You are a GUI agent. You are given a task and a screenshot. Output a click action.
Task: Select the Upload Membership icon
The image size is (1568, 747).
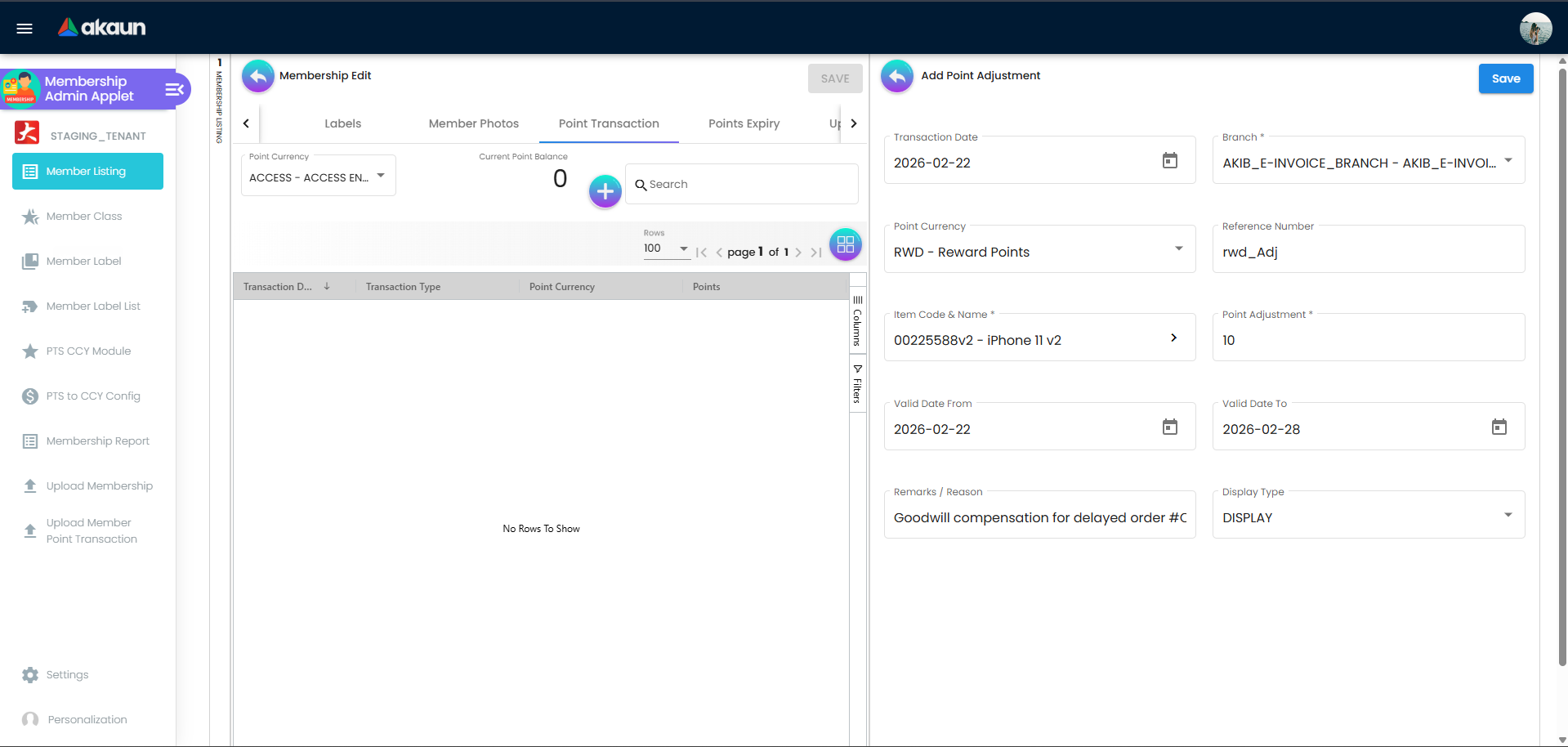(30, 485)
